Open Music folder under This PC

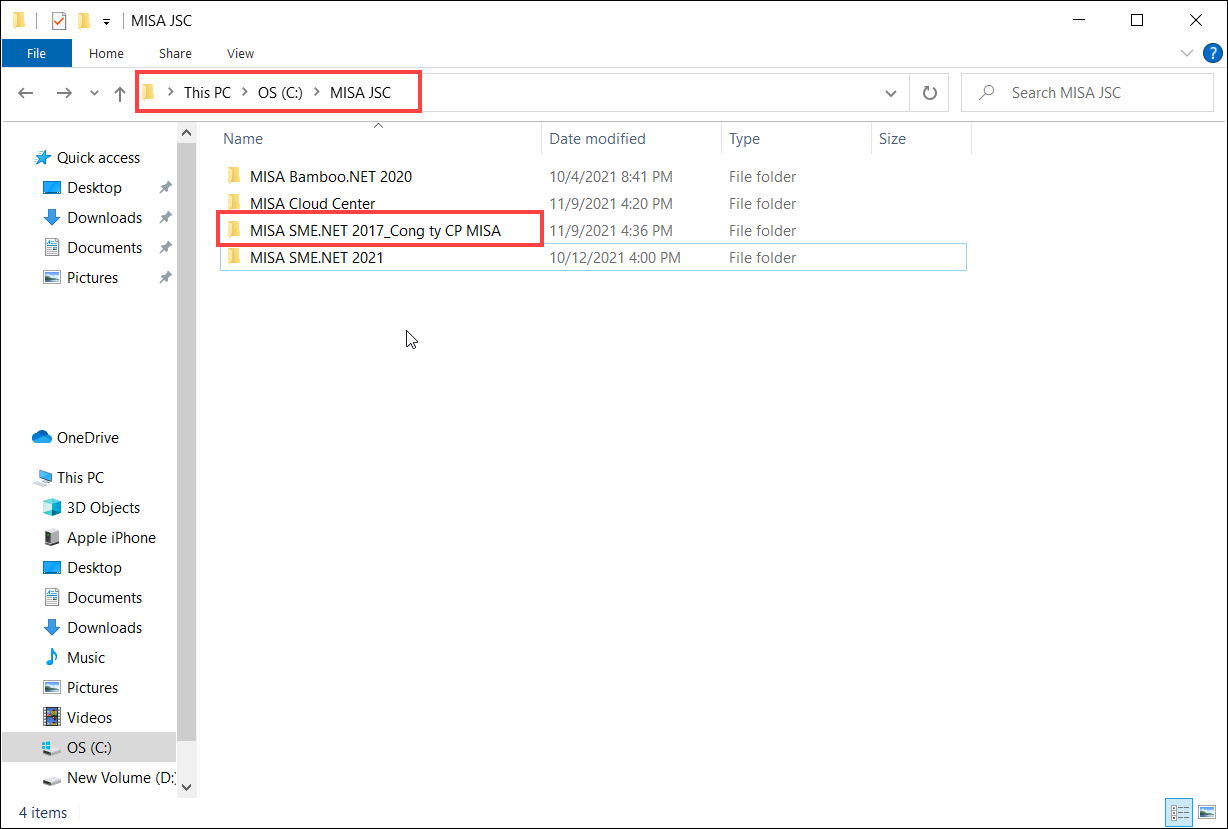pos(85,657)
